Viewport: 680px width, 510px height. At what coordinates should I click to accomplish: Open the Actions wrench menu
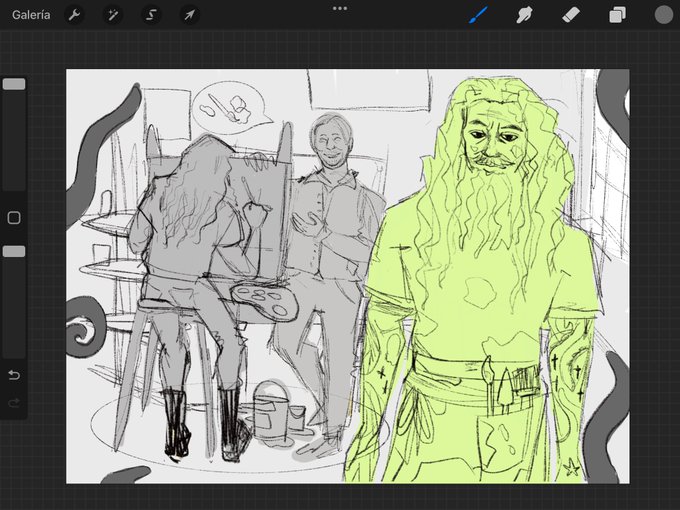click(75, 15)
